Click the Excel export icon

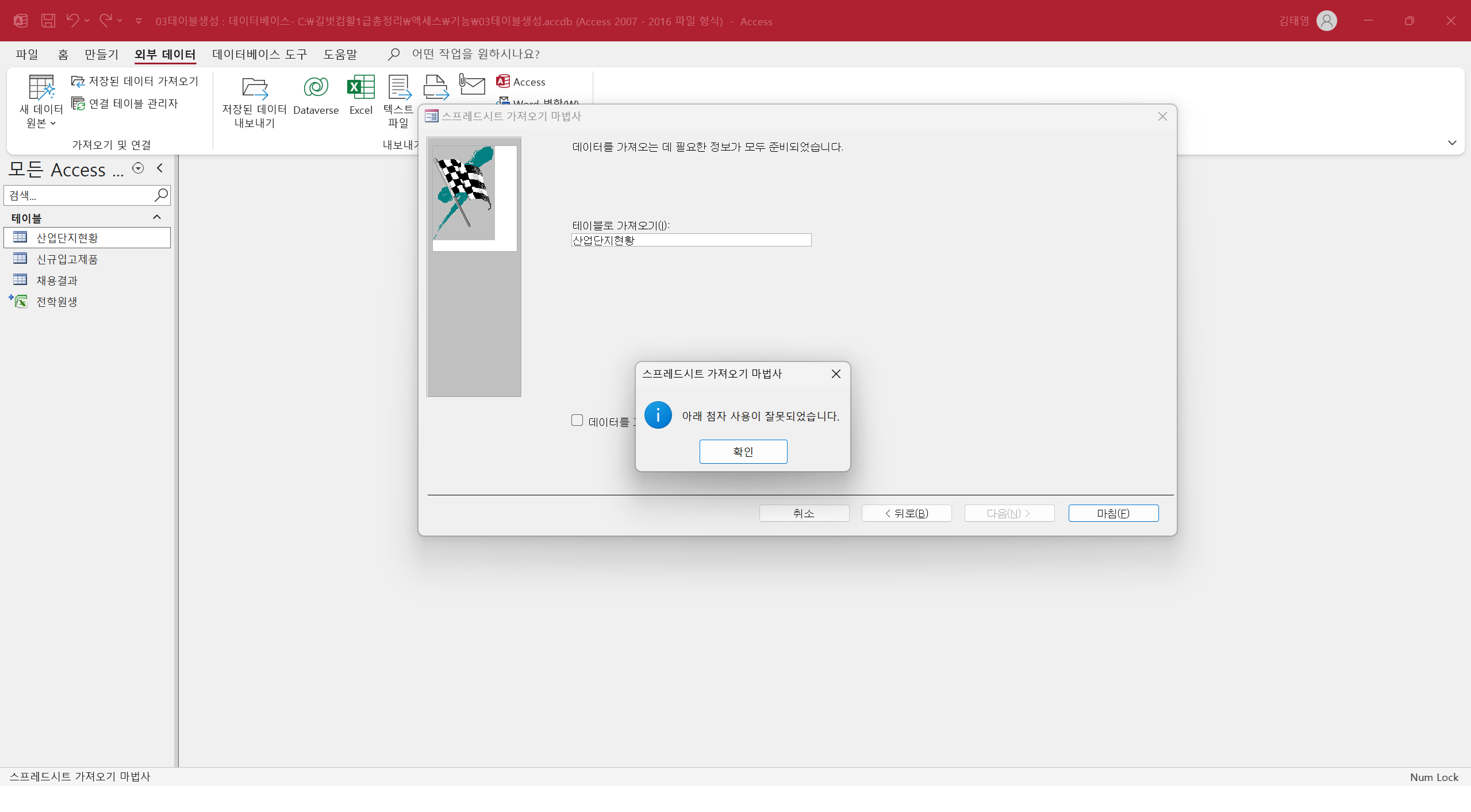click(360, 87)
